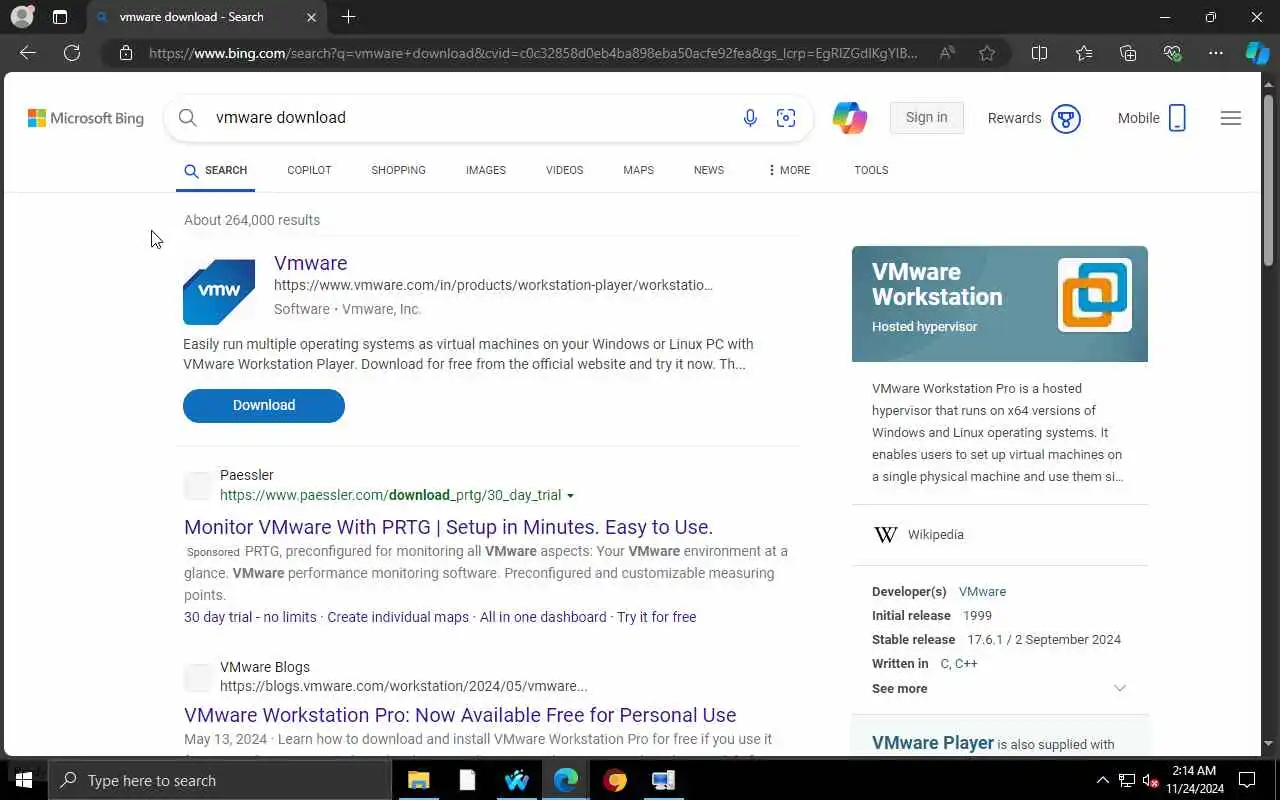Open File Explorer from the taskbar
This screenshot has width=1280, height=800.
419,780
